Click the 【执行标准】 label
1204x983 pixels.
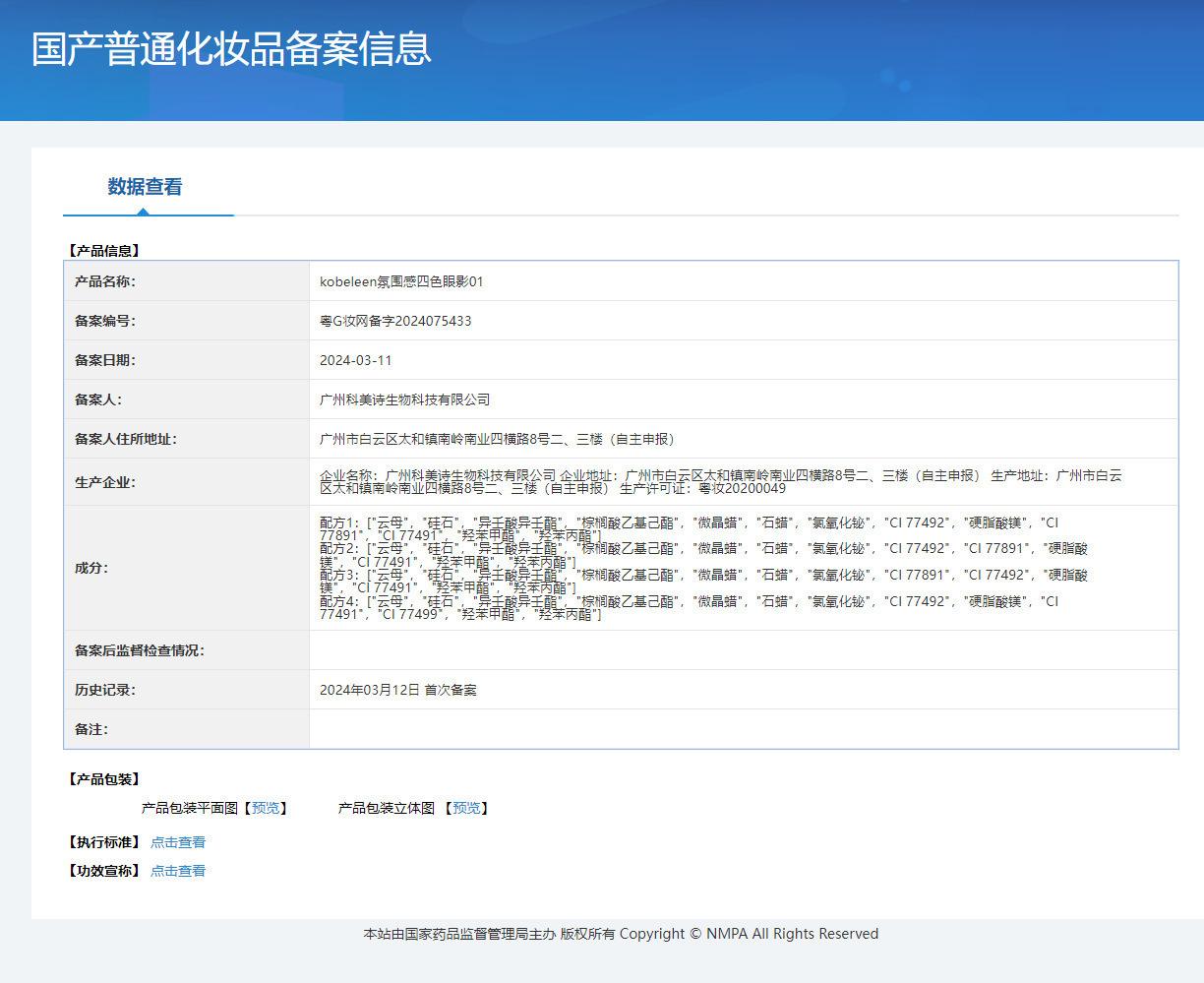103,842
